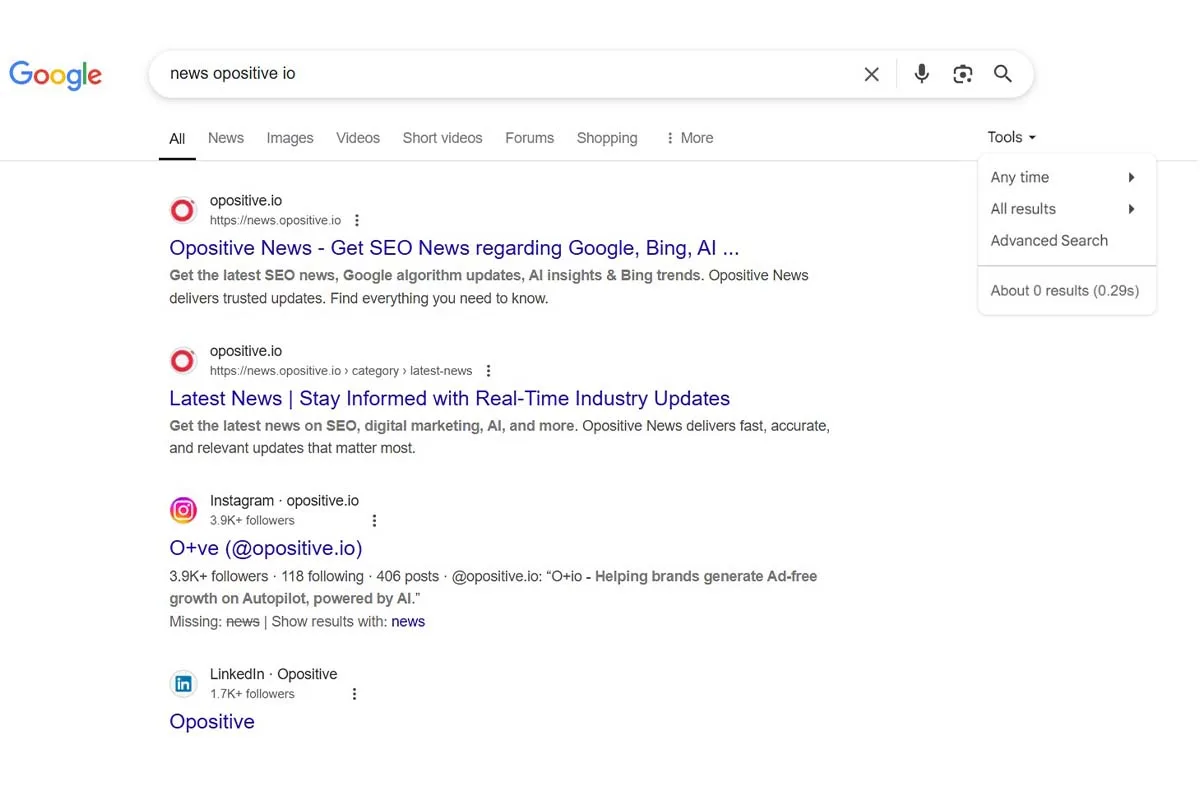Open 'Latest News | Stay Informed' result link
Image resolution: width=1200 pixels, height=800 pixels.
[x=449, y=398]
